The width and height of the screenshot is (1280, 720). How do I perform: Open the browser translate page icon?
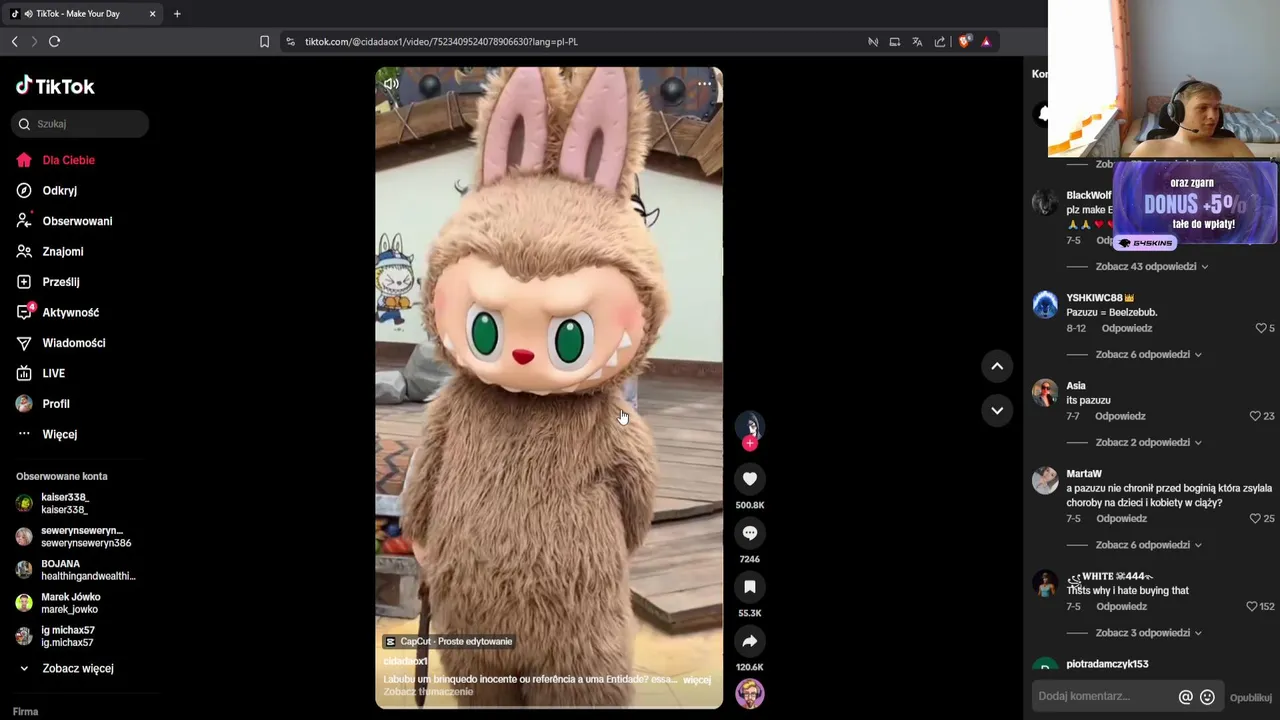coord(917,42)
